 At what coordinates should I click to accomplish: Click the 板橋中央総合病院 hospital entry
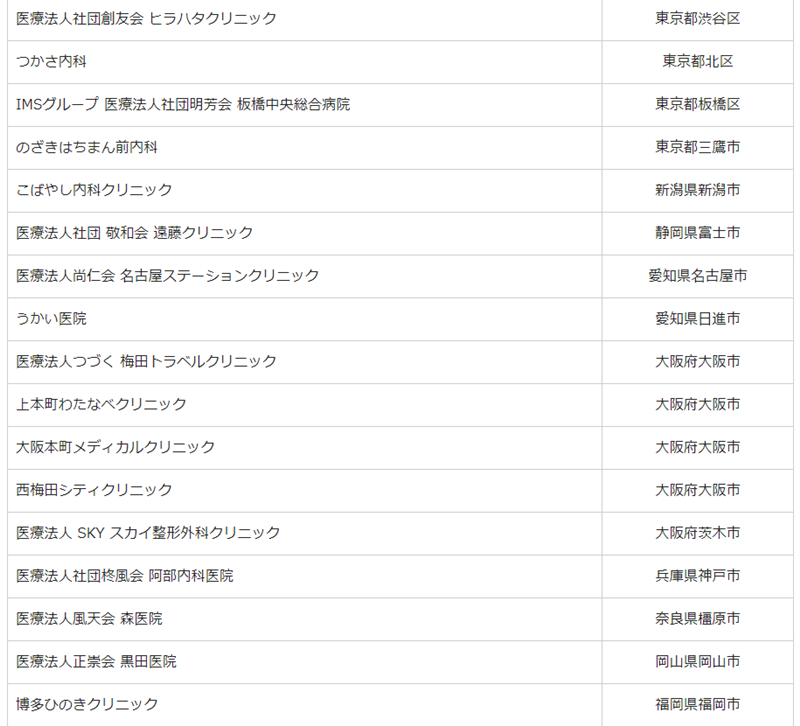[183, 104]
